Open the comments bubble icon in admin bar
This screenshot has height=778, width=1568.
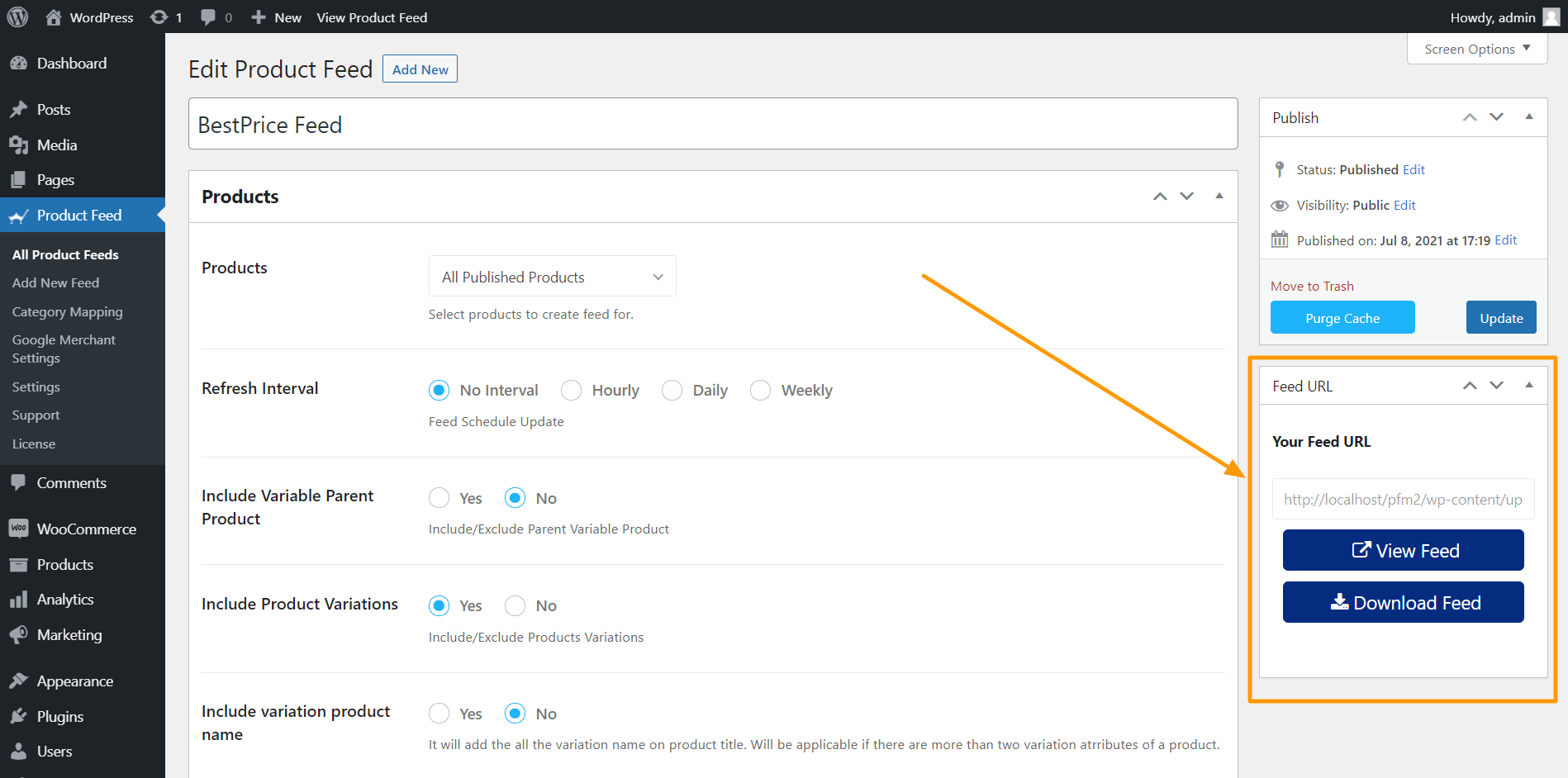208,17
